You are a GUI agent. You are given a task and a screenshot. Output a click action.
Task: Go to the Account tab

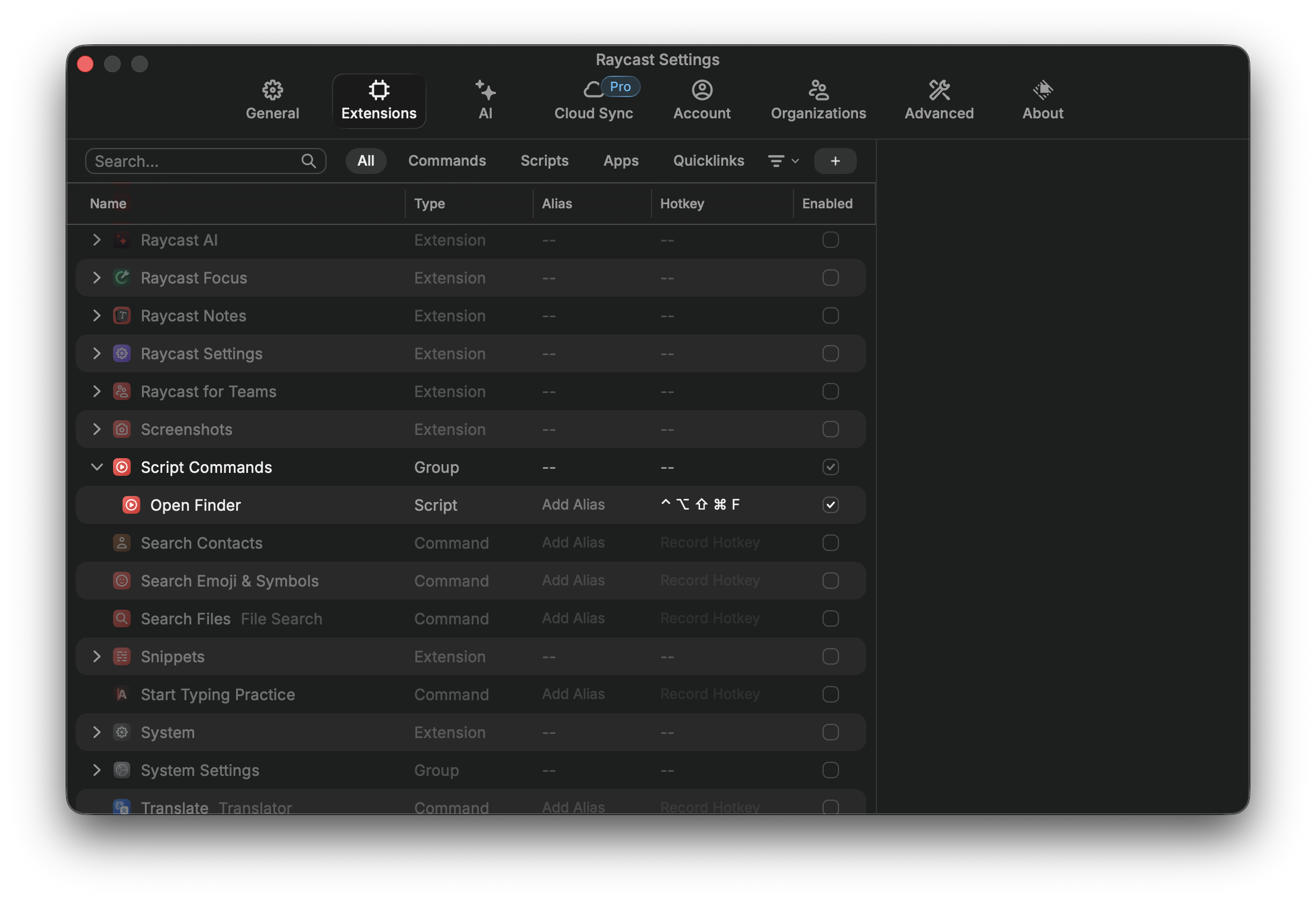click(702, 101)
